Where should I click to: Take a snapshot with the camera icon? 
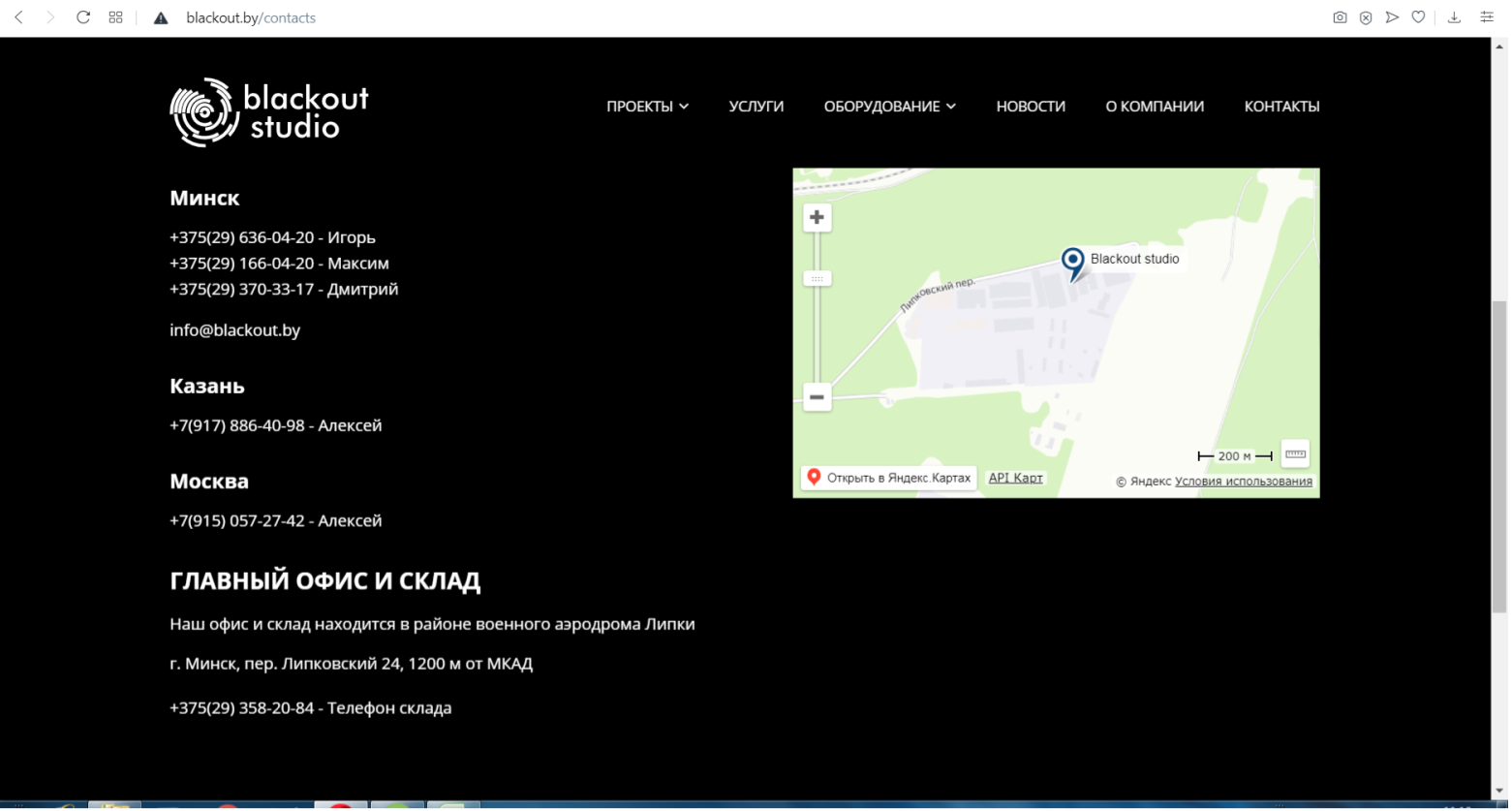pyautogui.click(x=1340, y=17)
